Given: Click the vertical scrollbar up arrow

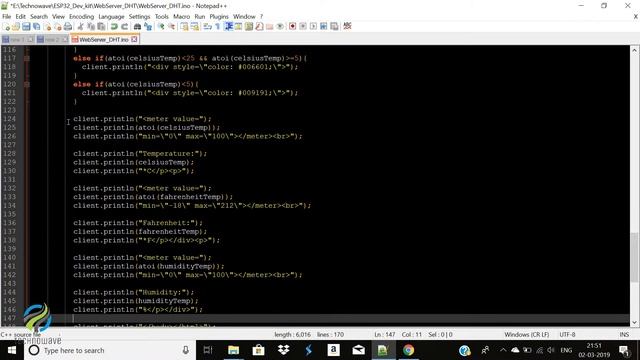Looking at the screenshot, I should (635, 50).
